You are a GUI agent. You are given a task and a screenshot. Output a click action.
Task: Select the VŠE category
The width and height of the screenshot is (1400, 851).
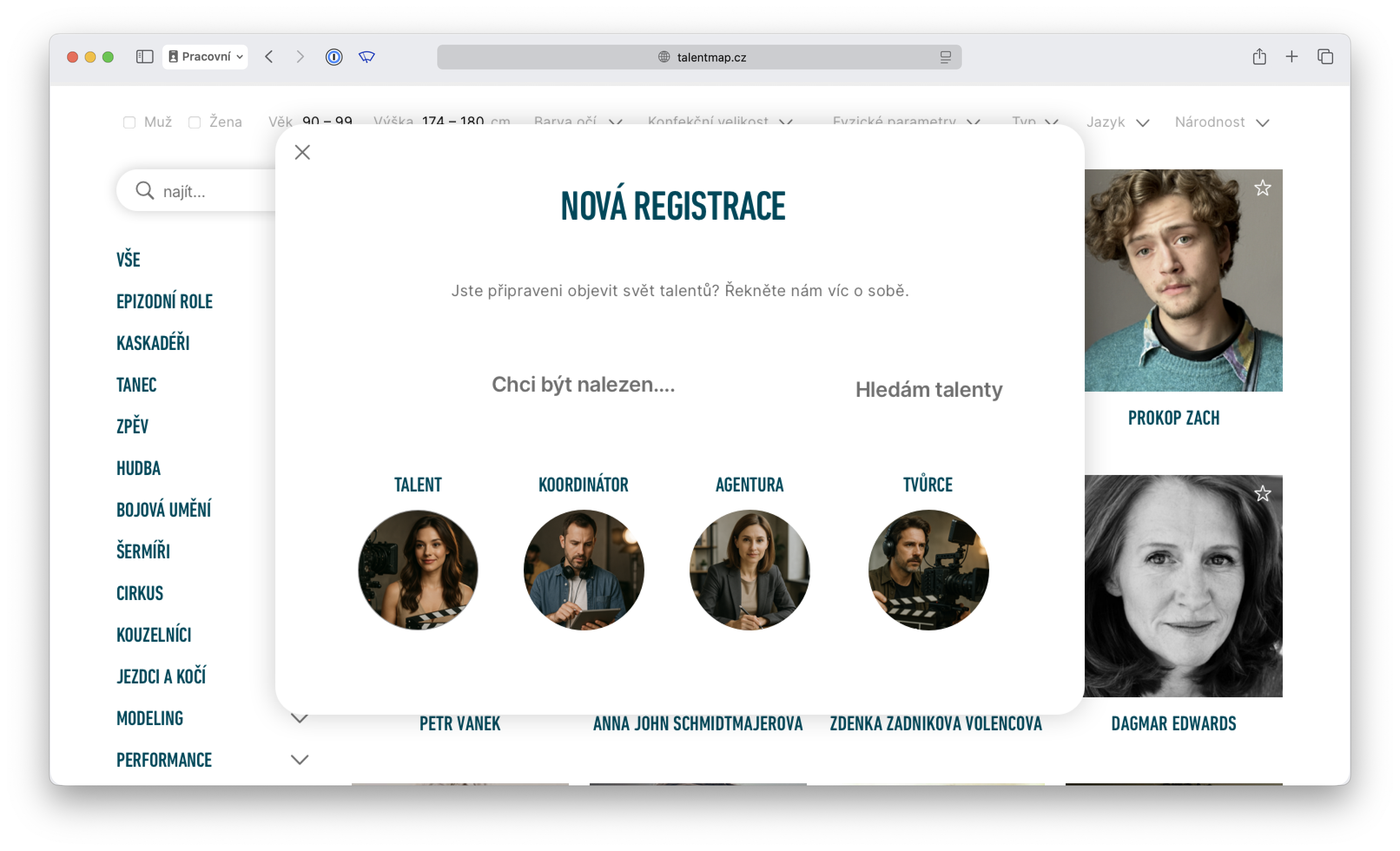129,260
